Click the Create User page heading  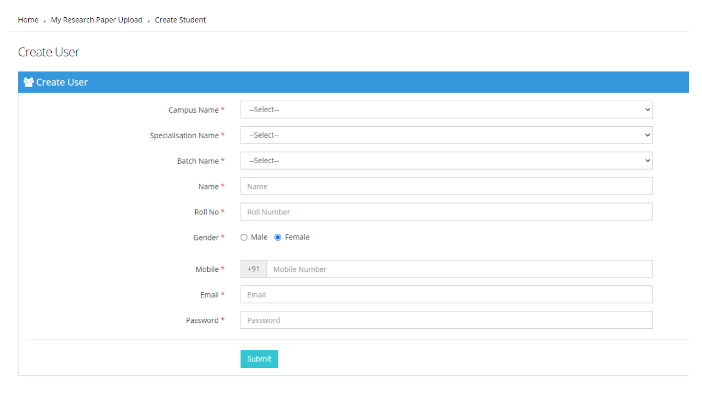coord(48,52)
